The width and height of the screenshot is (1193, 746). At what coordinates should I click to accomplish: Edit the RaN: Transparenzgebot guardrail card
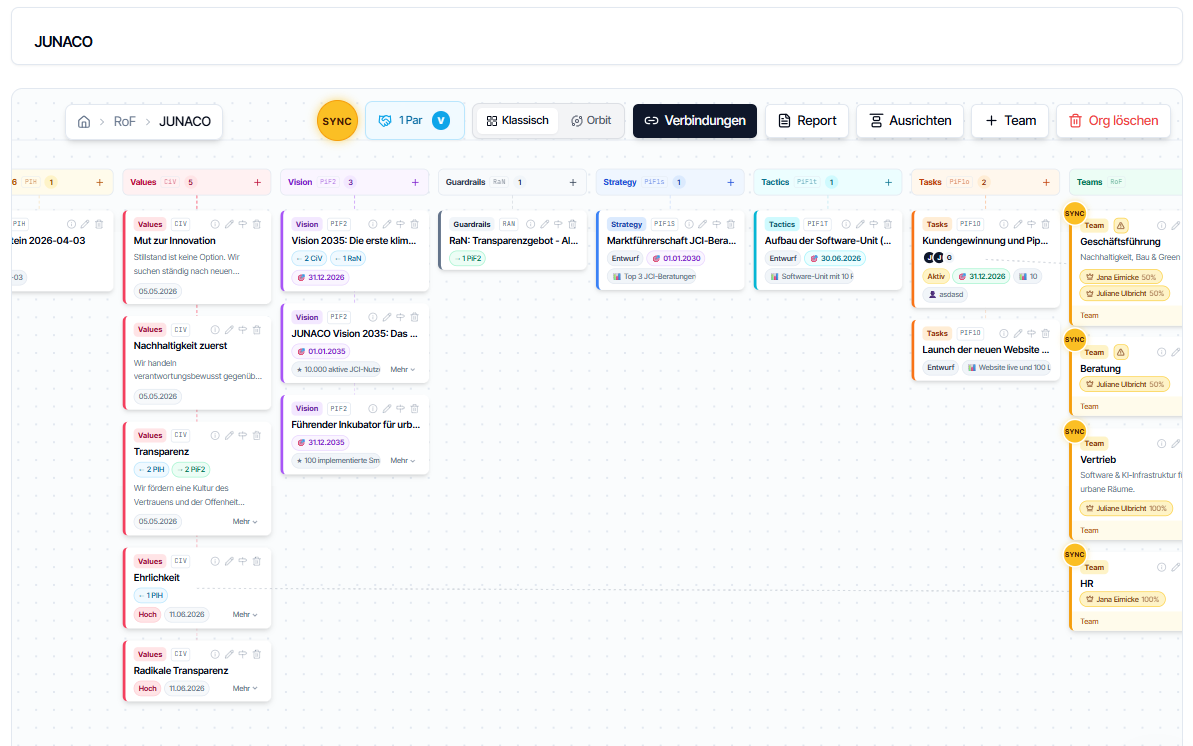(x=545, y=225)
